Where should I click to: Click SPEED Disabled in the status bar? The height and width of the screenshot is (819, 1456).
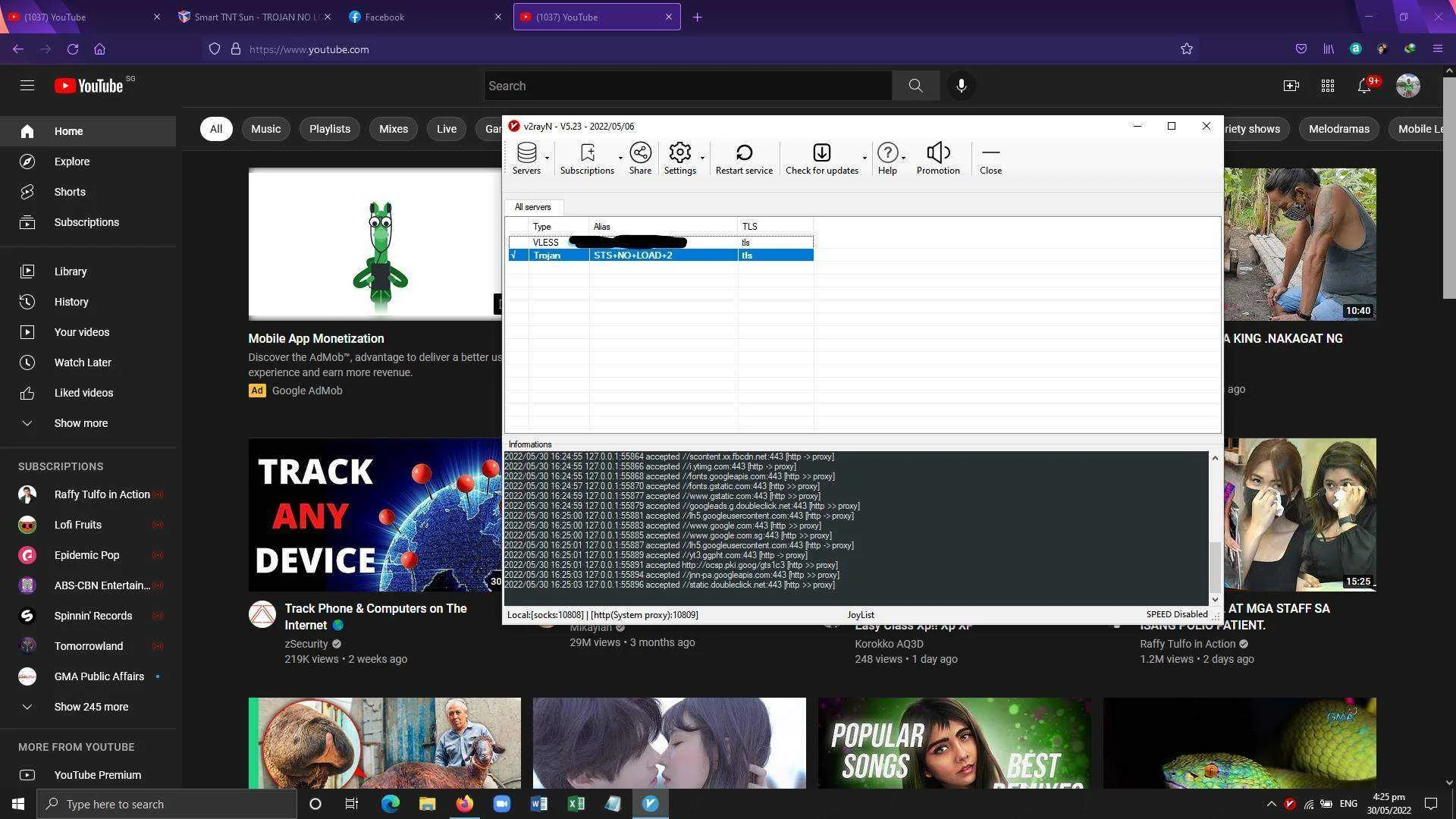tap(1177, 615)
